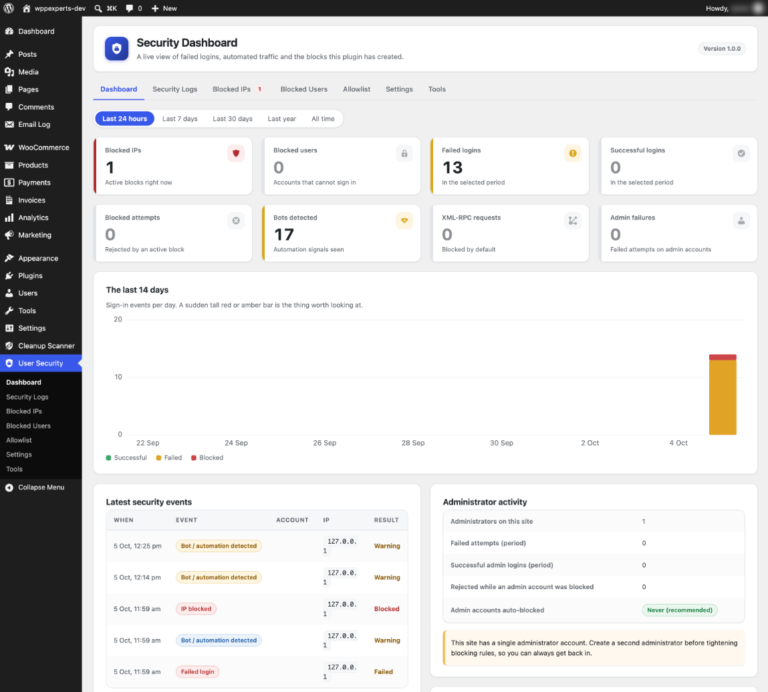Click the Administrators on this site row
This screenshot has width=768, height=692.
point(594,522)
